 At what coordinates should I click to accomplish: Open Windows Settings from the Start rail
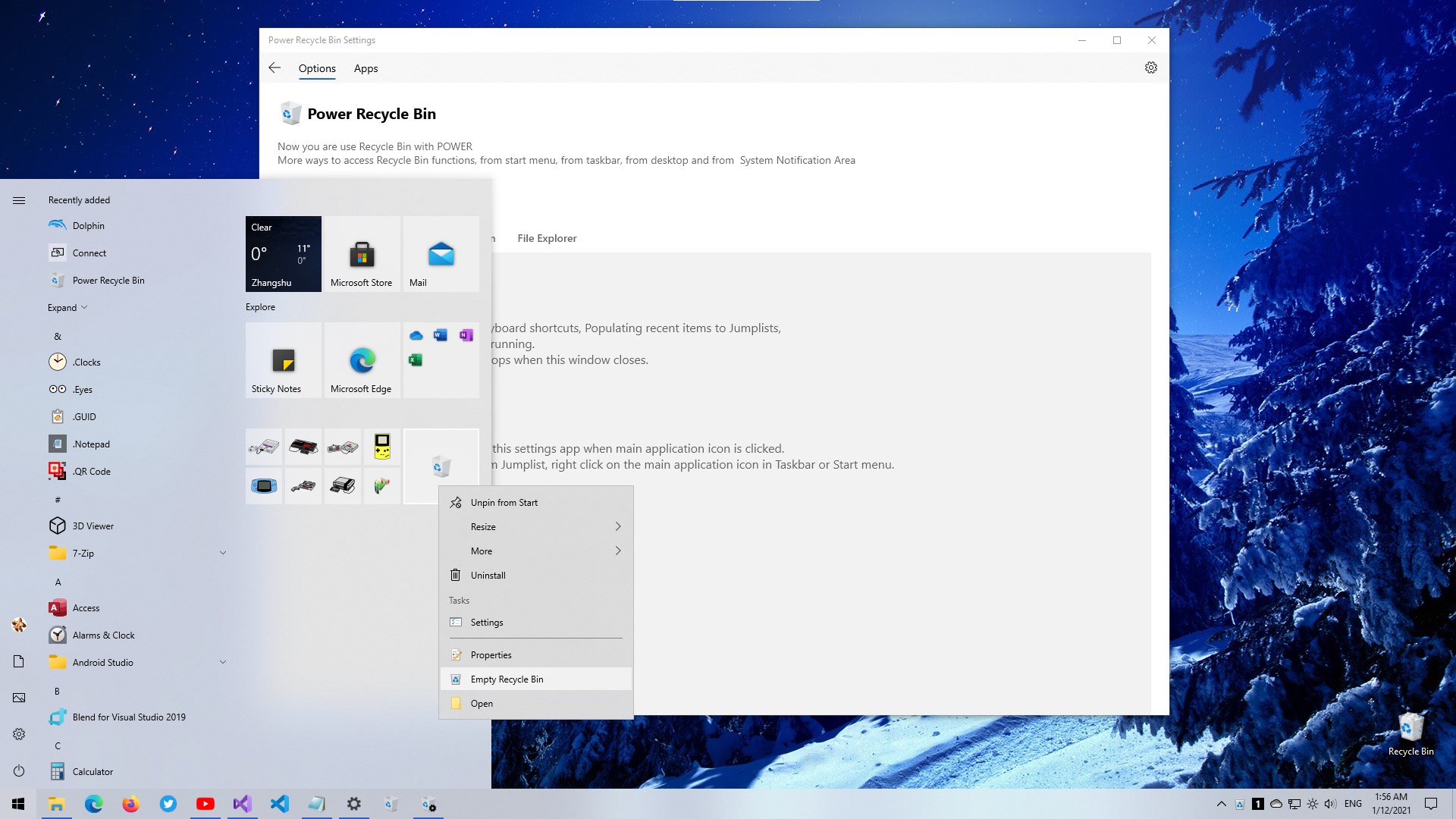pyautogui.click(x=19, y=734)
